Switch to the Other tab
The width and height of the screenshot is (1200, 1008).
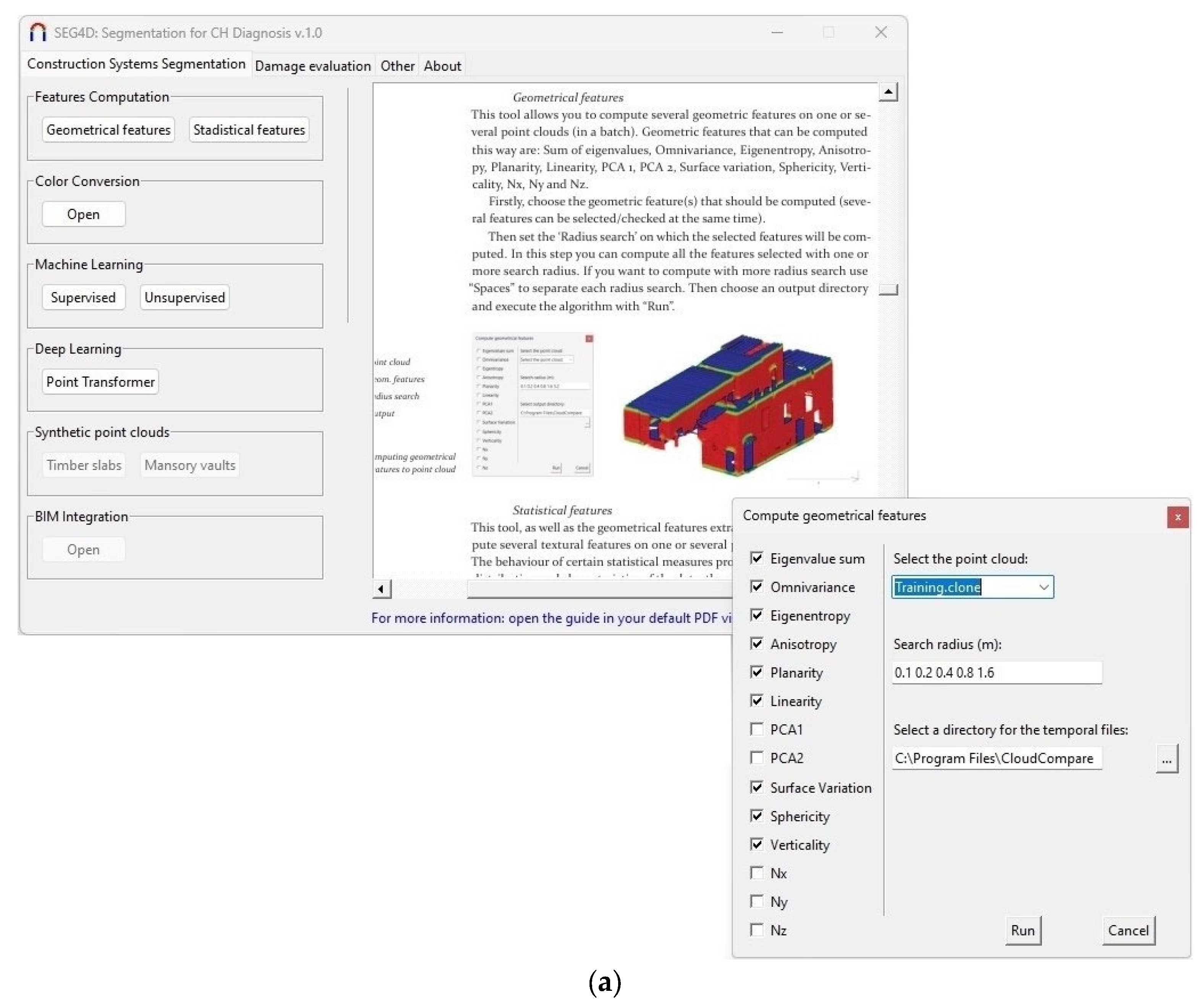397,66
